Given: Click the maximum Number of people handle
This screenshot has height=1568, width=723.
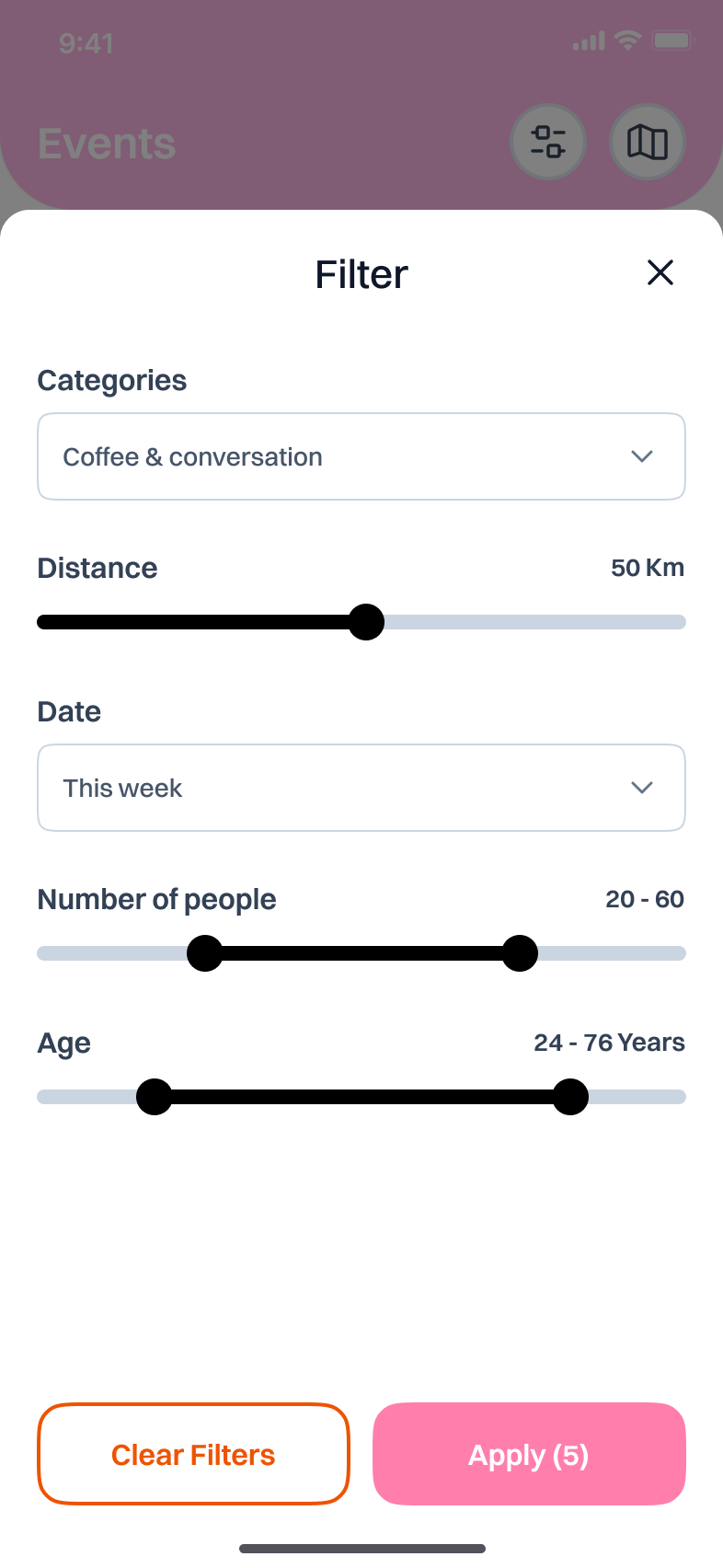Looking at the screenshot, I should click(x=520, y=953).
